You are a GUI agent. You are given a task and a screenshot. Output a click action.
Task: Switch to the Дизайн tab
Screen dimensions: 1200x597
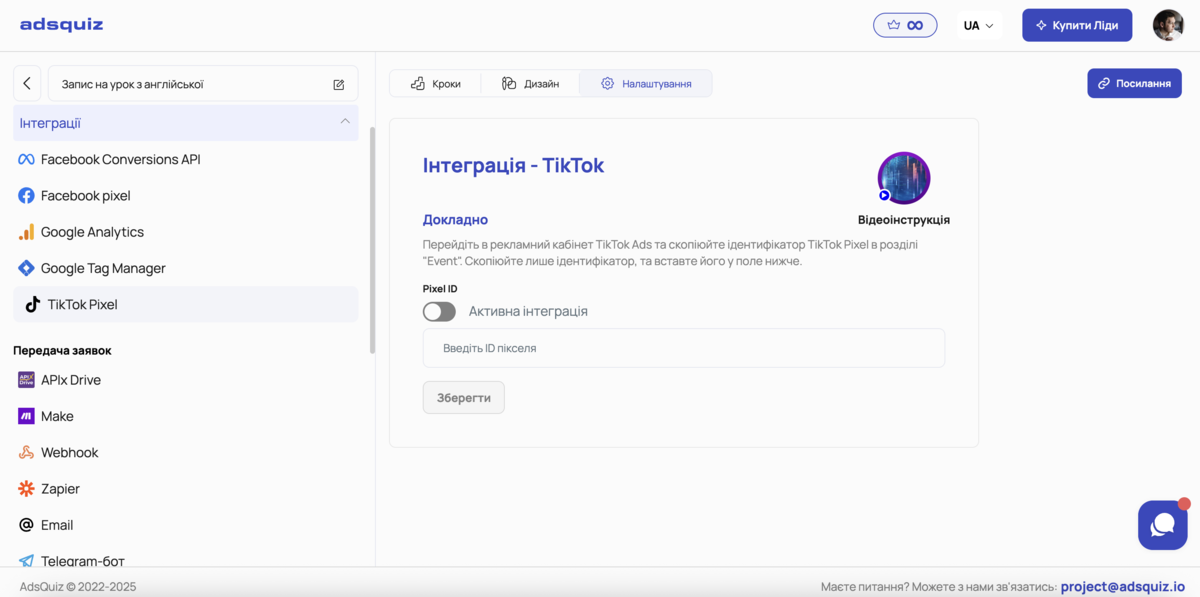coord(530,84)
